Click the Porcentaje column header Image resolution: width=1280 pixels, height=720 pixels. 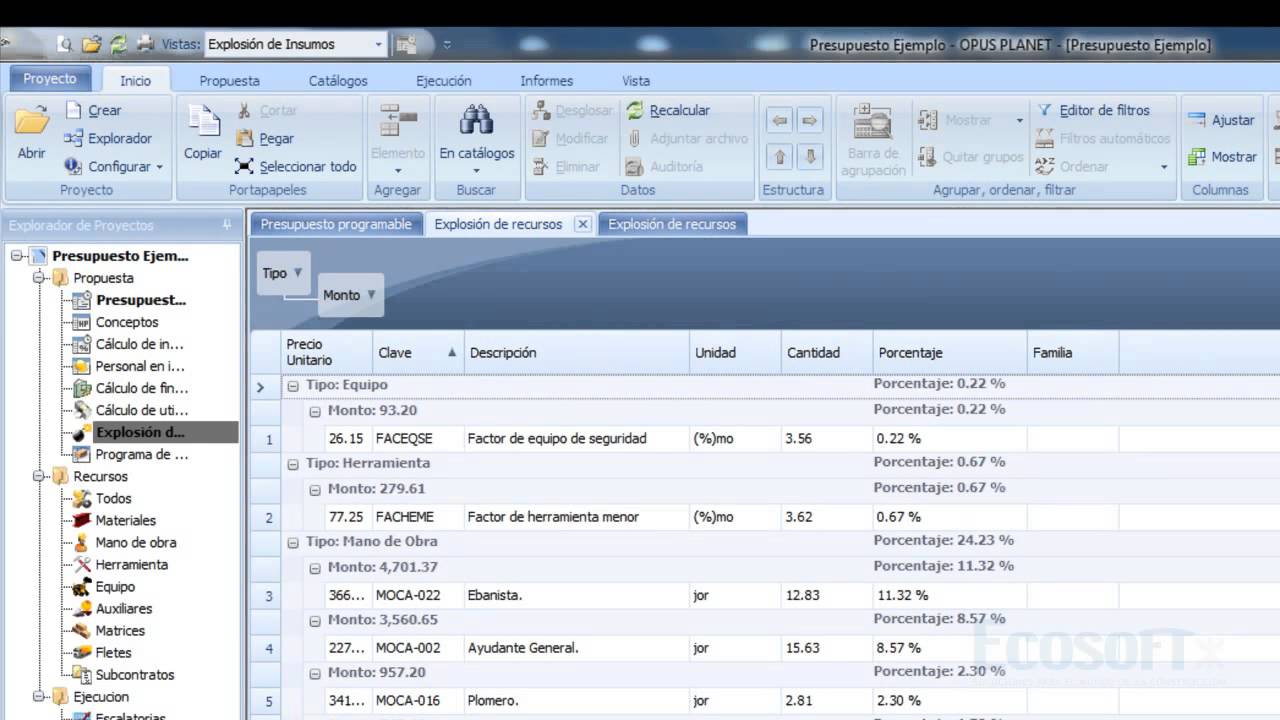949,352
